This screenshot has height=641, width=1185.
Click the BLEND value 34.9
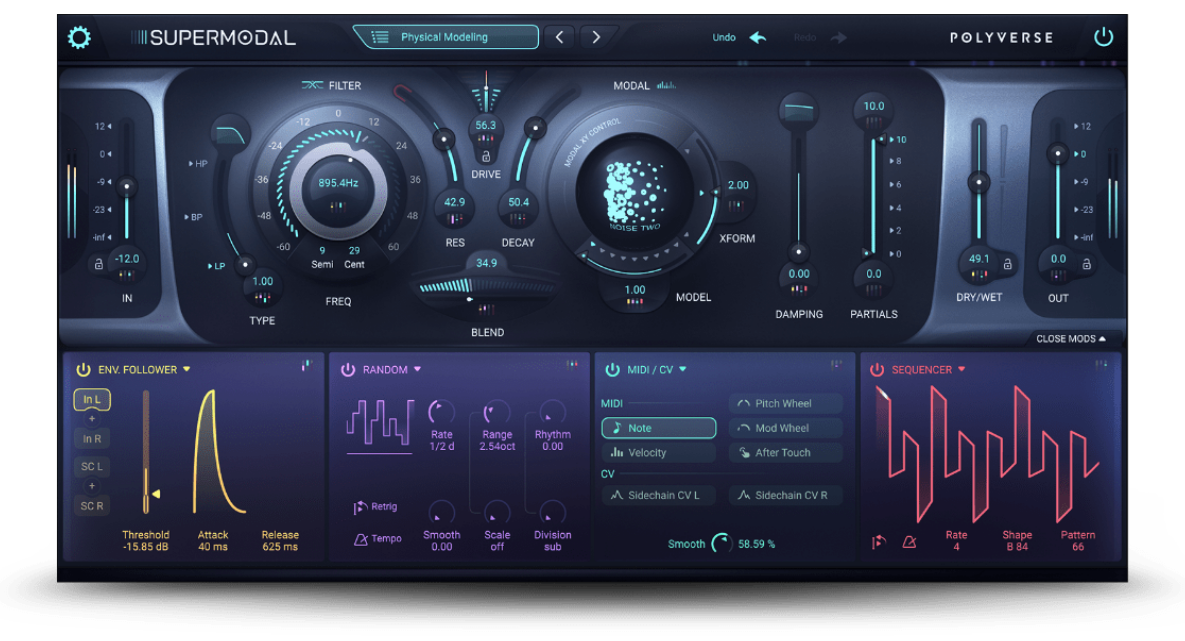(486, 263)
